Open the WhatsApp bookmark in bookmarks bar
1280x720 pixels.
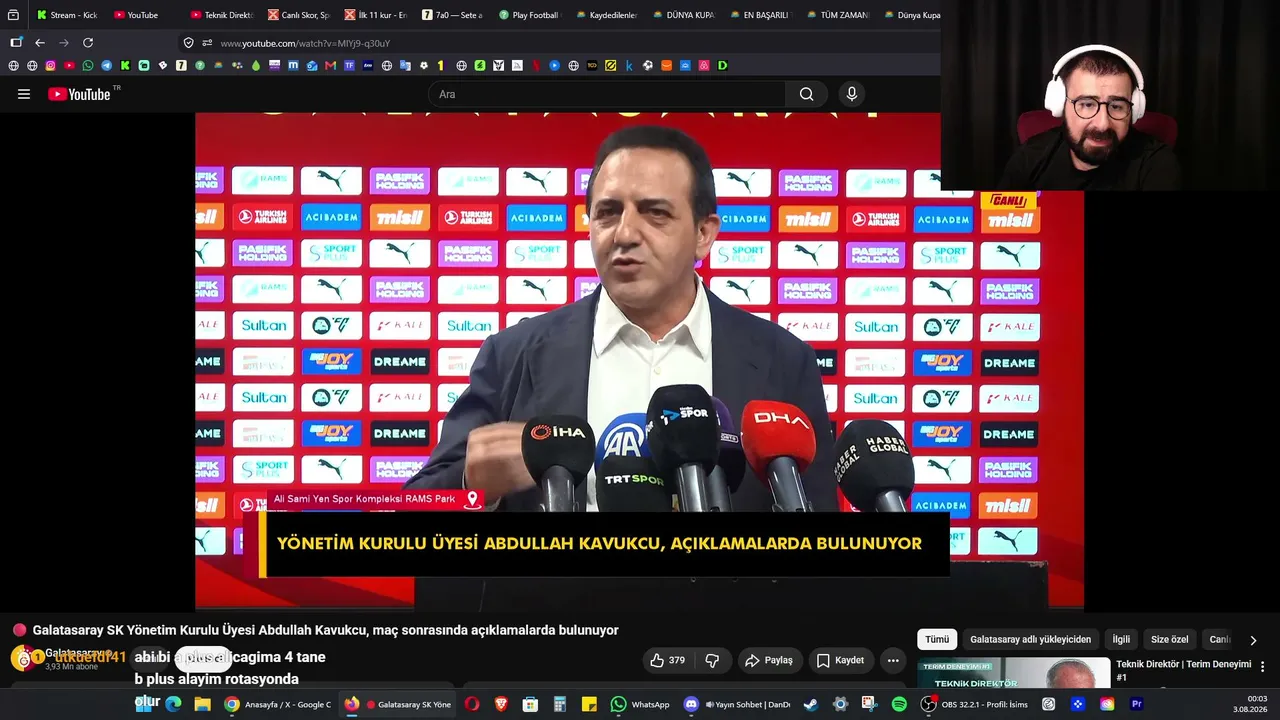point(88,66)
